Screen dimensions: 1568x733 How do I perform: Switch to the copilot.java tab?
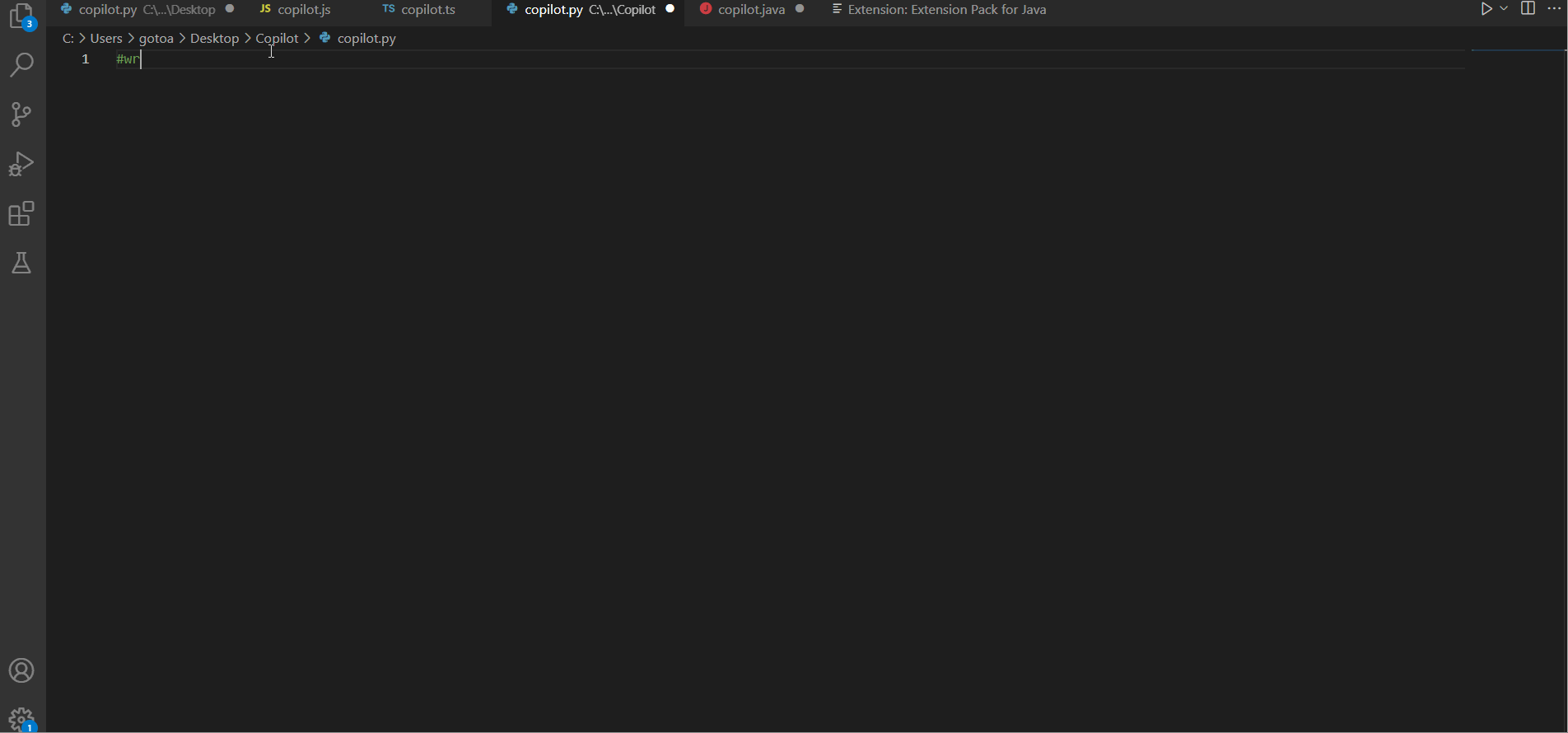pyautogui.click(x=751, y=10)
